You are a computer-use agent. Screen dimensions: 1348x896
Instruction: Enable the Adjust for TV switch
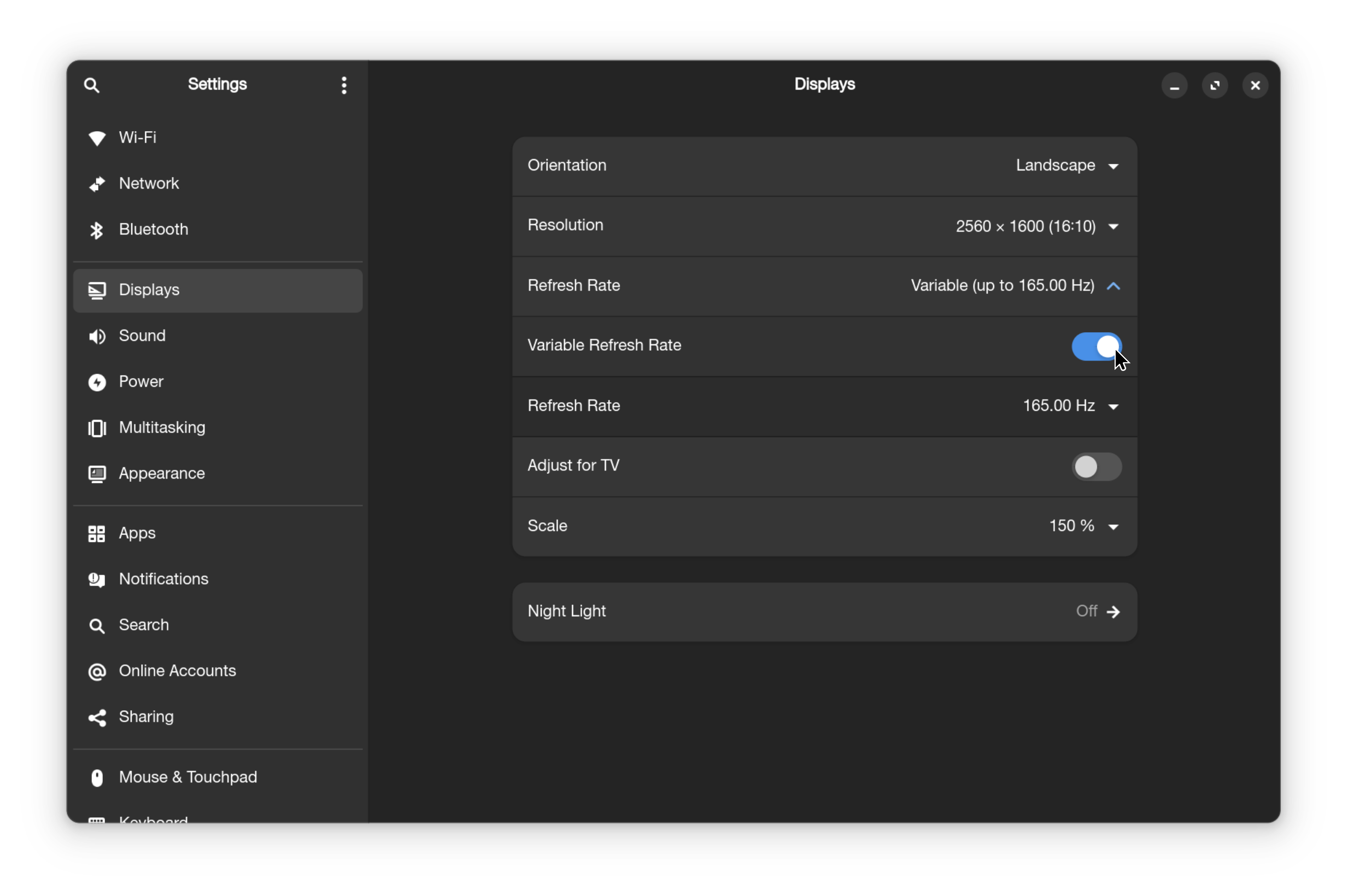pyautogui.click(x=1096, y=467)
